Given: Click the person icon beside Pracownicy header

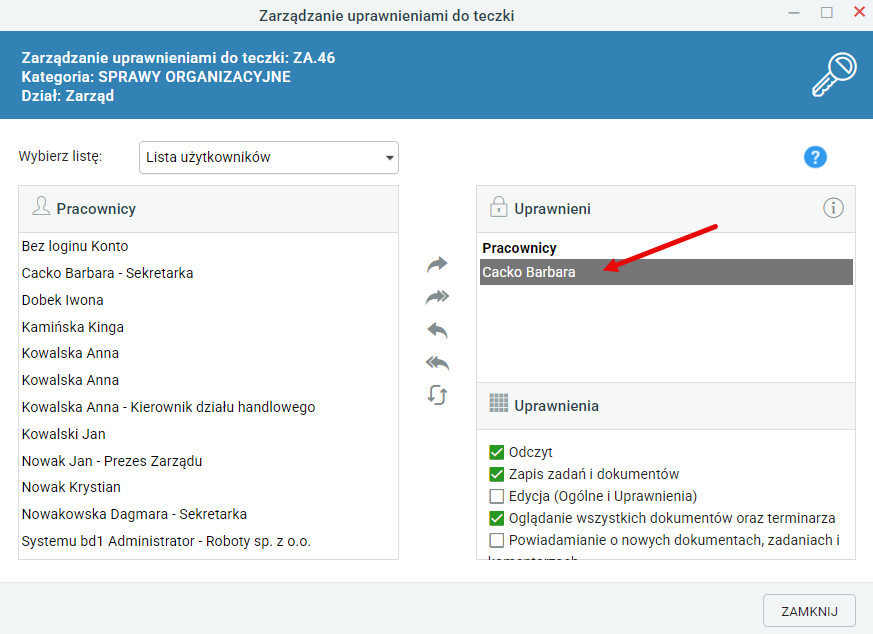Looking at the screenshot, I should tap(41, 206).
